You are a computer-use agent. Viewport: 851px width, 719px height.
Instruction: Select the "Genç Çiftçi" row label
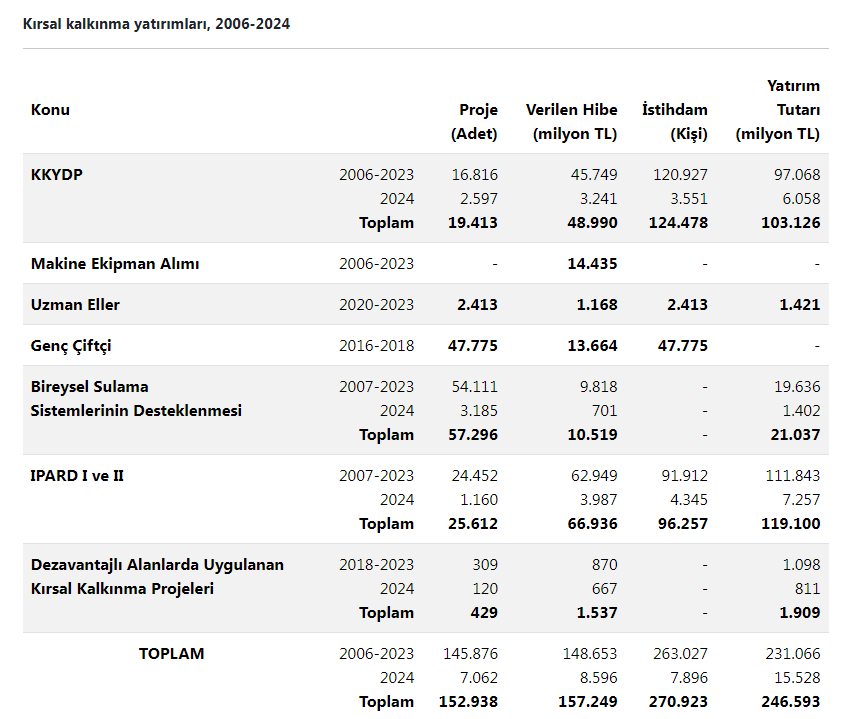pyautogui.click(x=71, y=346)
